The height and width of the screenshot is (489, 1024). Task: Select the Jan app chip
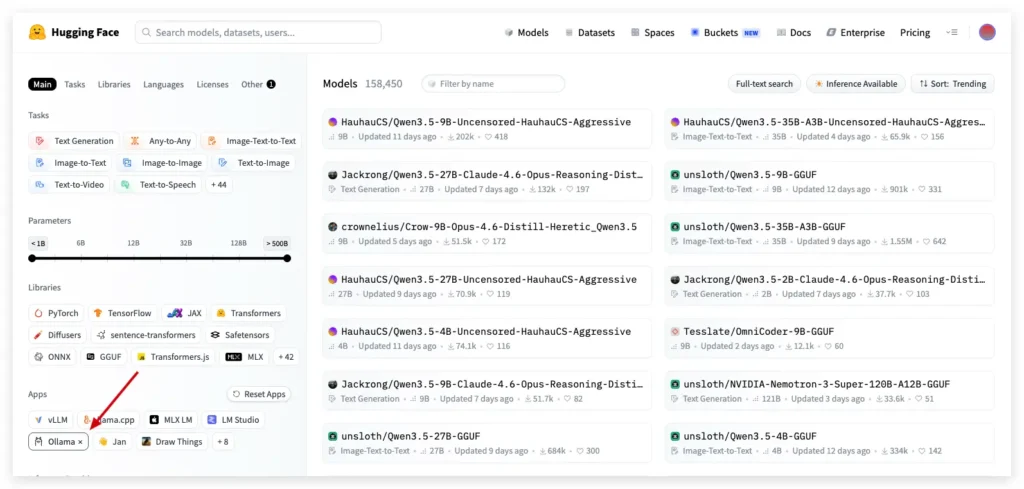coord(112,442)
